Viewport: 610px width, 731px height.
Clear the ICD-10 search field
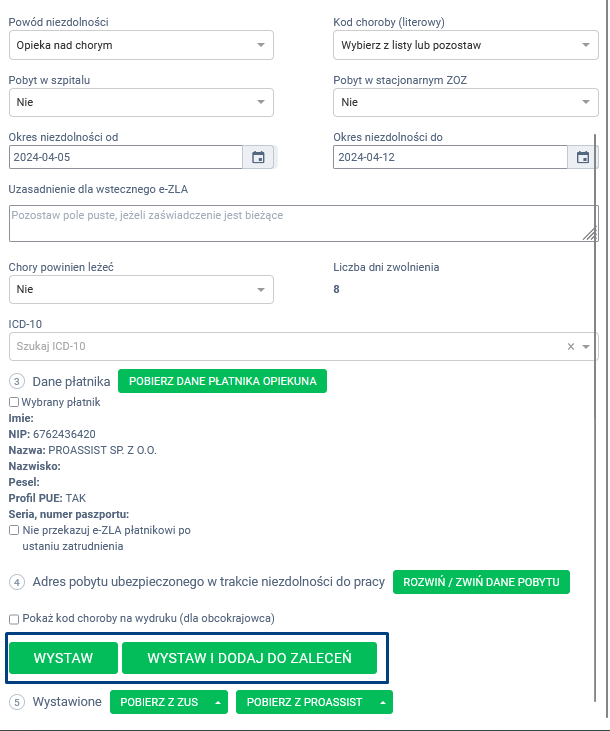(571, 346)
